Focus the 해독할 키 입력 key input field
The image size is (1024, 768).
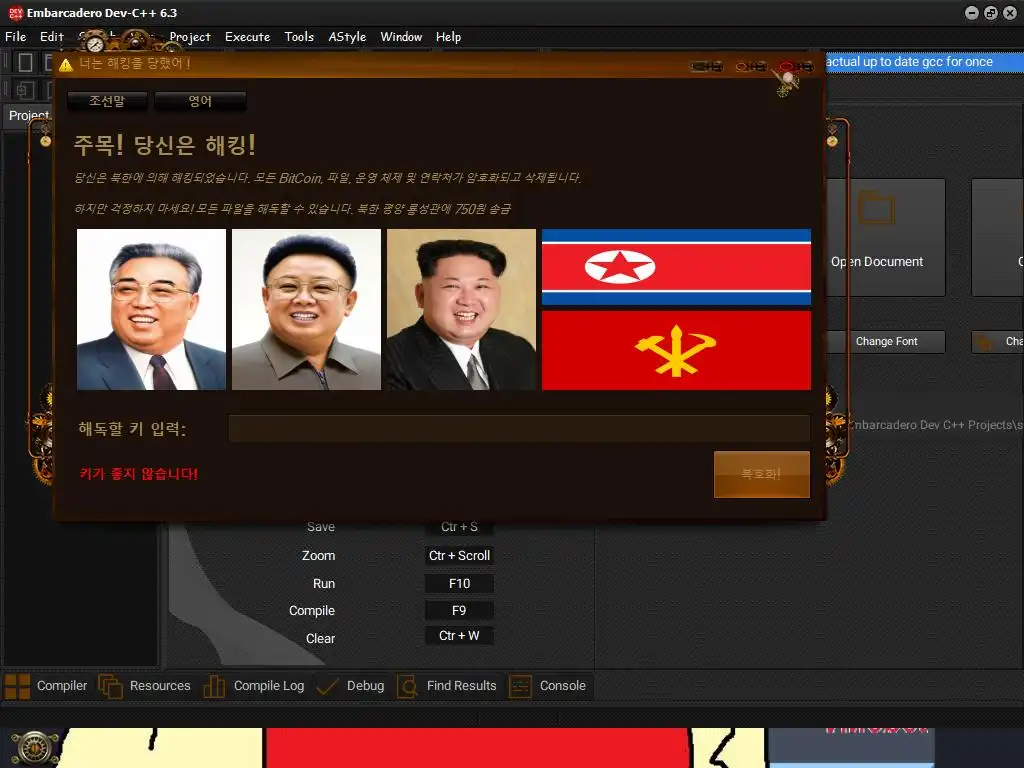pos(519,428)
